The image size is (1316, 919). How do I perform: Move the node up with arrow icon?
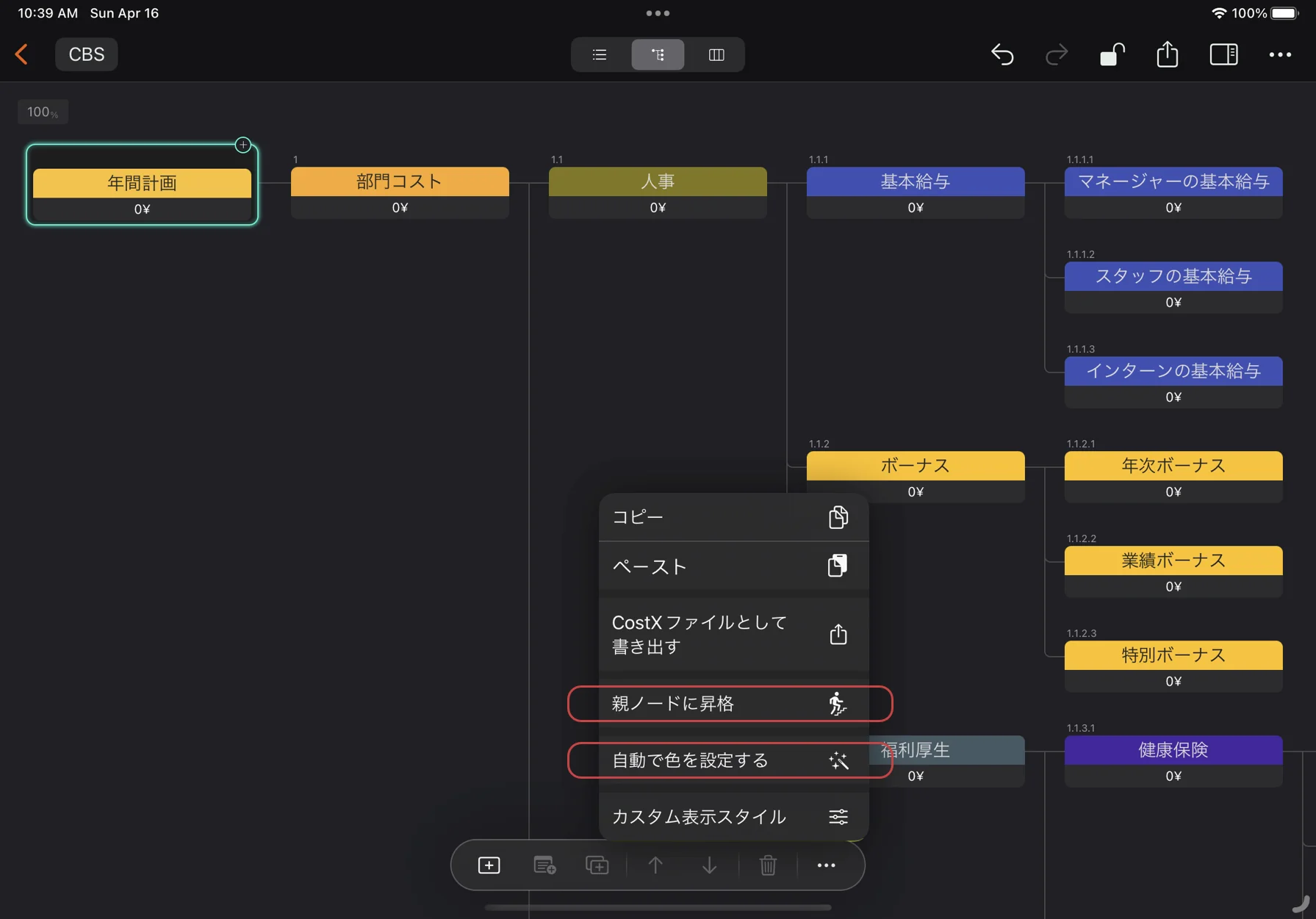tap(655, 865)
